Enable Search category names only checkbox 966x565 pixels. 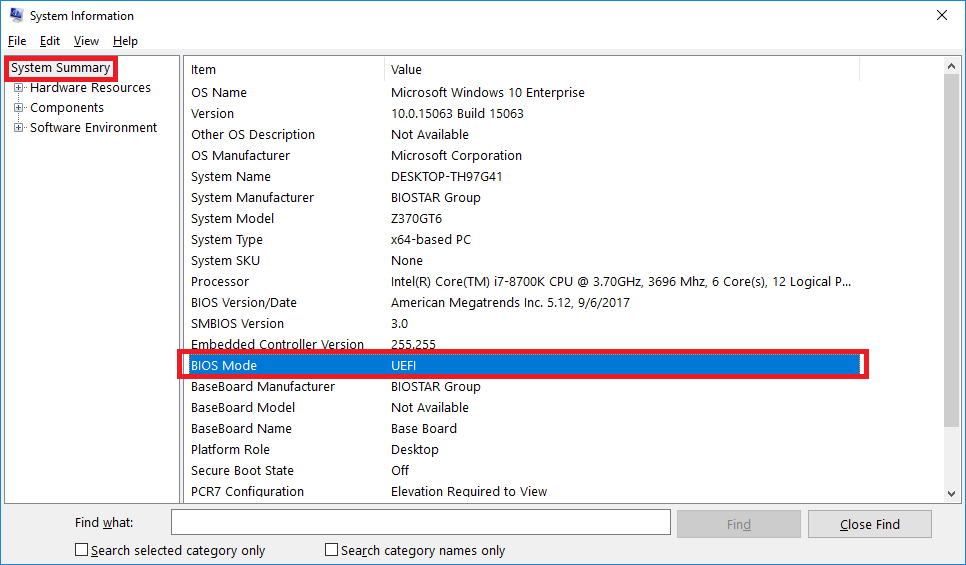[x=331, y=550]
